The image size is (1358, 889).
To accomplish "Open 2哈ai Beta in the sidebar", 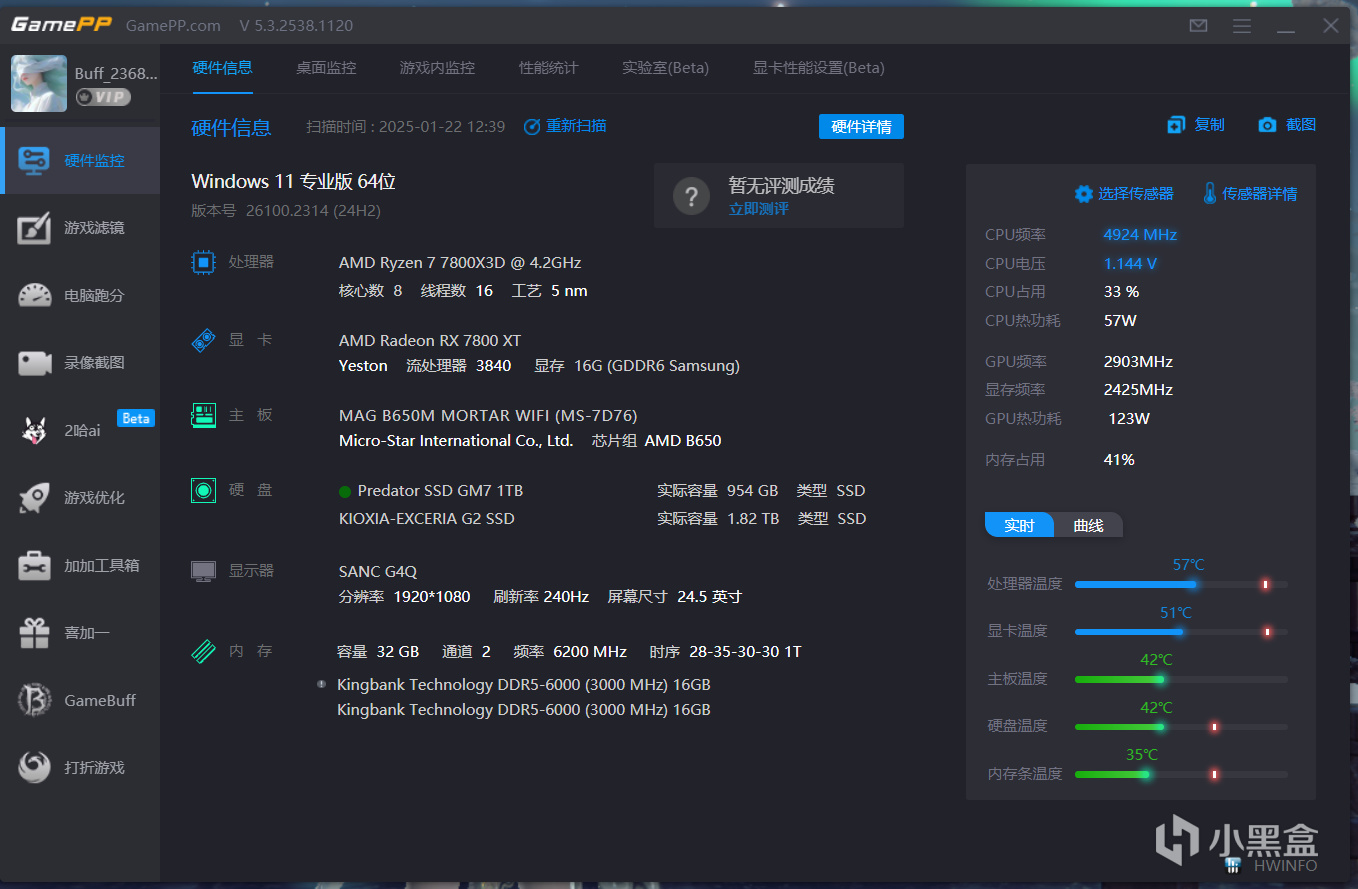I will coord(80,430).
